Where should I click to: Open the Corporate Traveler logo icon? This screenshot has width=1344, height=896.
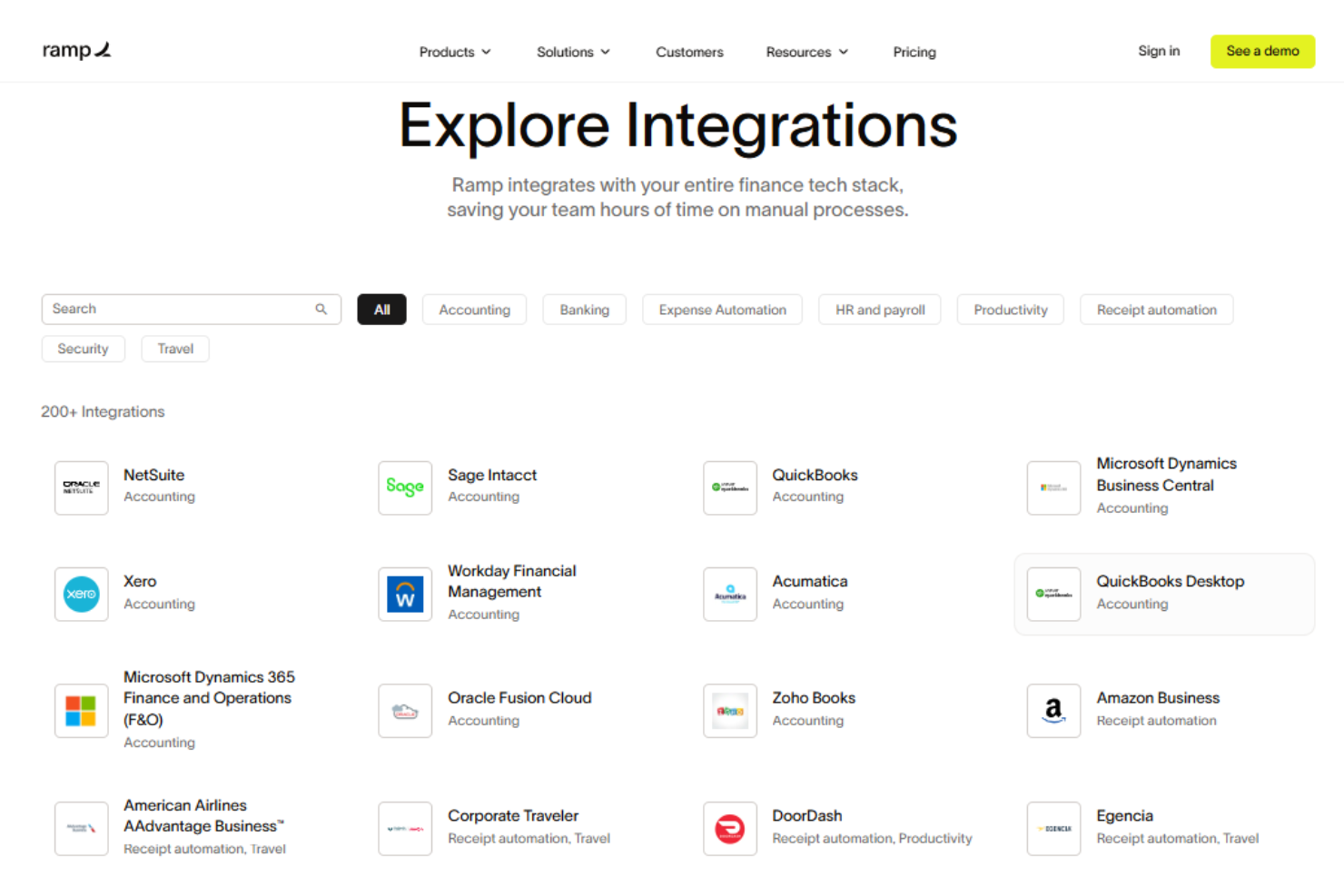coord(405,829)
